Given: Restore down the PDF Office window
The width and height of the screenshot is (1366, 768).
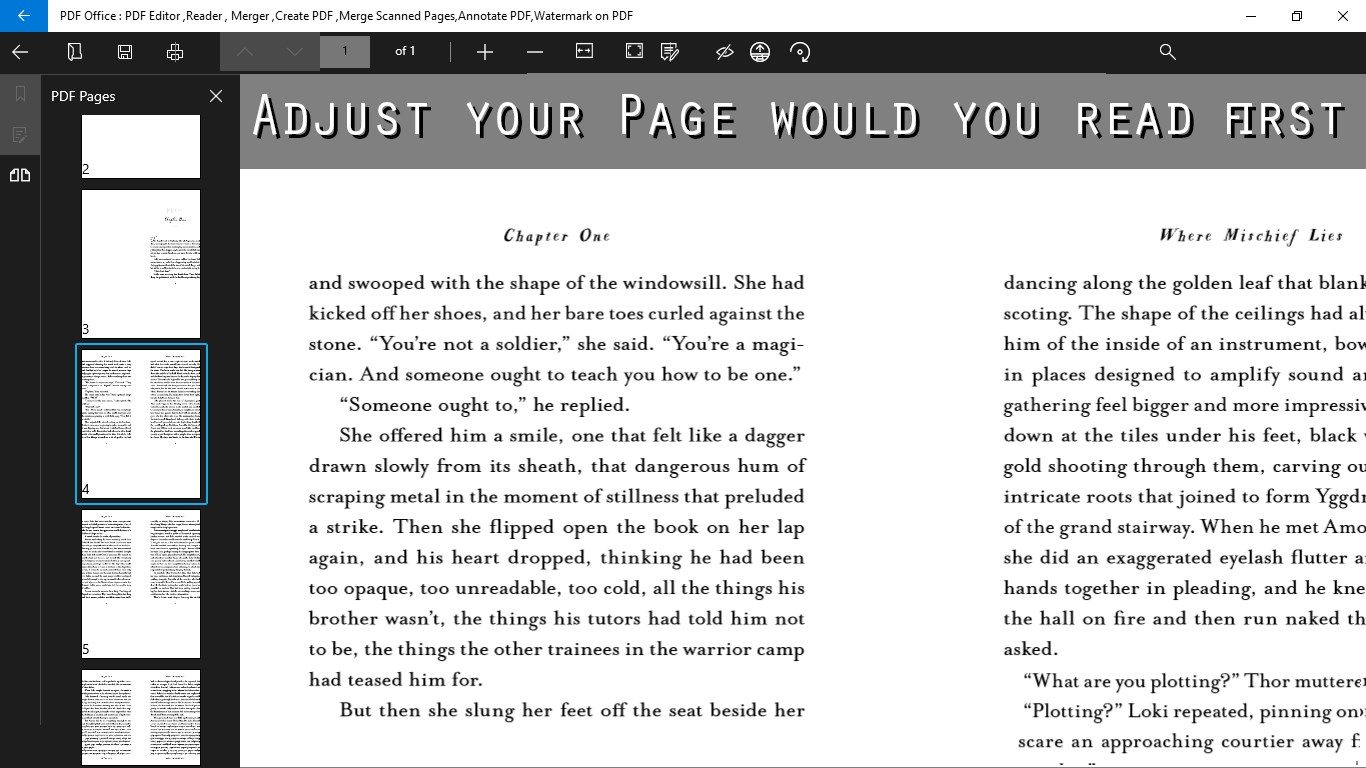Looking at the screenshot, I should click(x=1297, y=16).
